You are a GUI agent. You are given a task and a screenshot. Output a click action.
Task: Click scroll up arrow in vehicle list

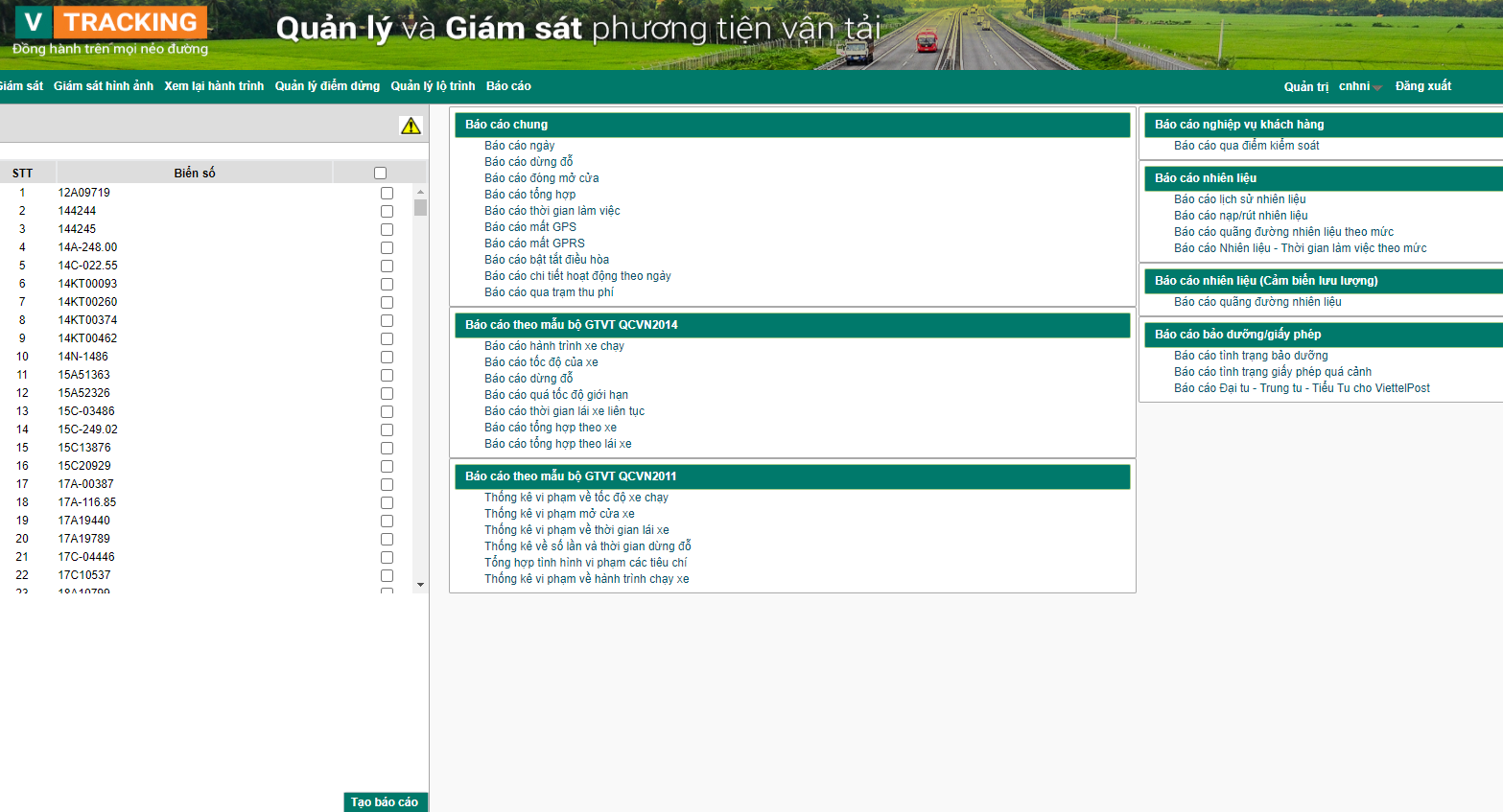tap(420, 192)
